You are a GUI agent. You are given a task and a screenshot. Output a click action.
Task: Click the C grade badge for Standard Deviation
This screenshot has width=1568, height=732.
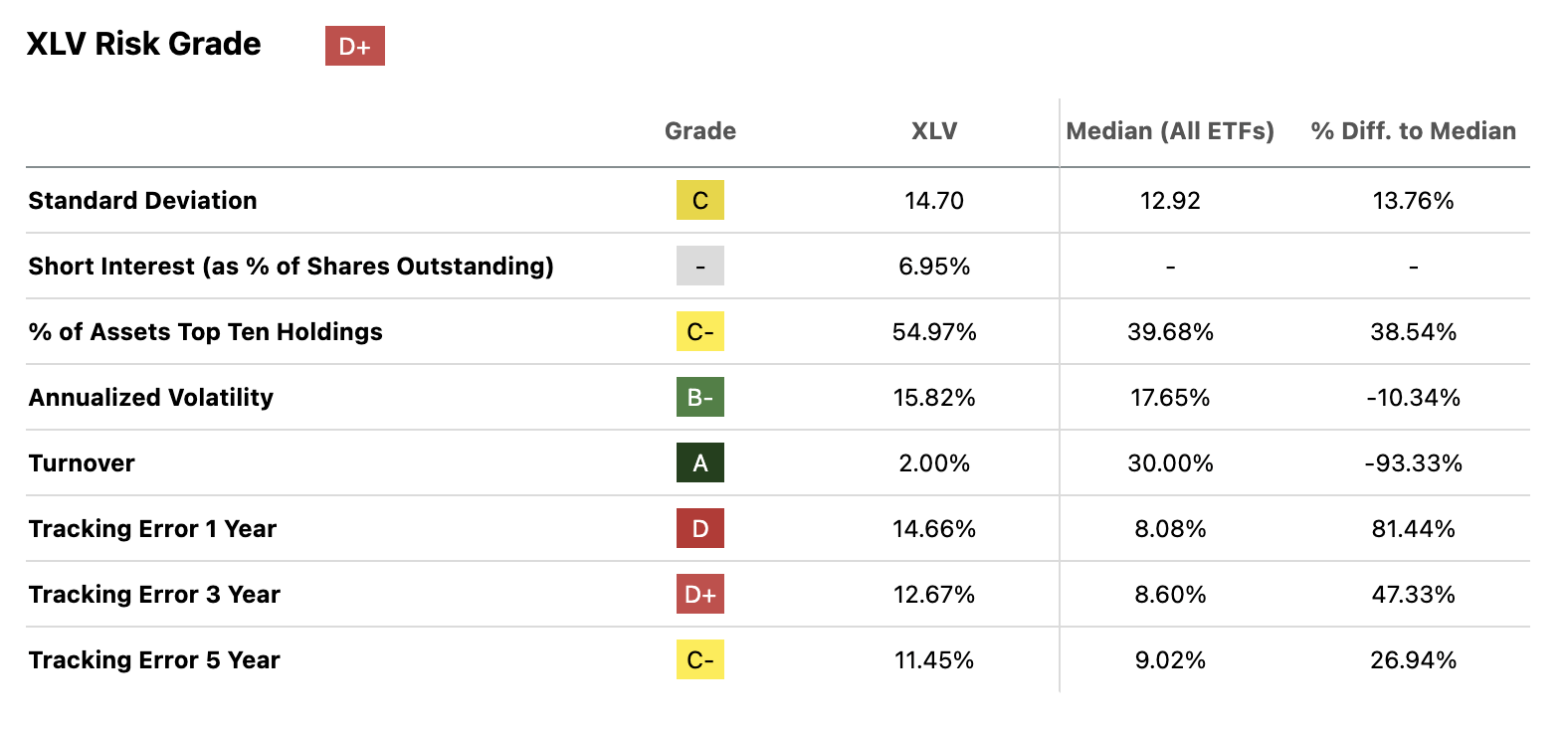(x=700, y=200)
